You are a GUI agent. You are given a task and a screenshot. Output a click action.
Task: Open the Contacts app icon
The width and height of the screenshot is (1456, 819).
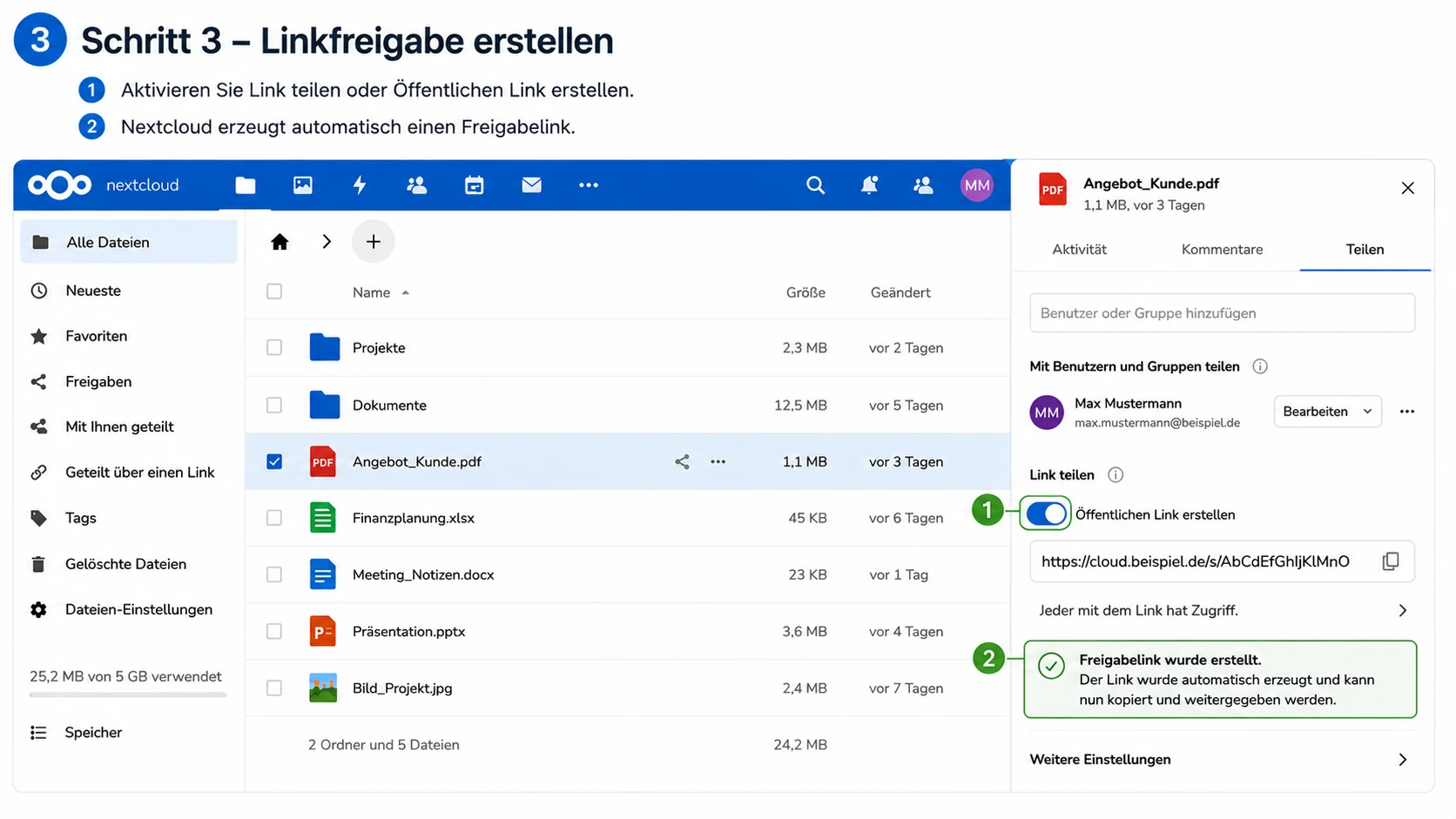417,185
